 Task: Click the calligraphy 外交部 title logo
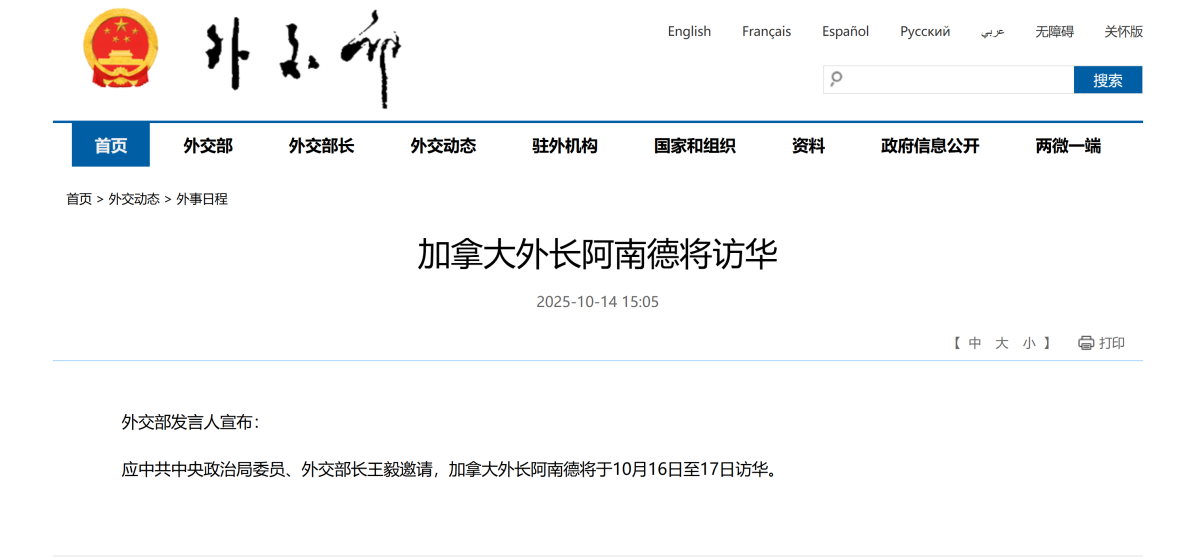coord(302,58)
